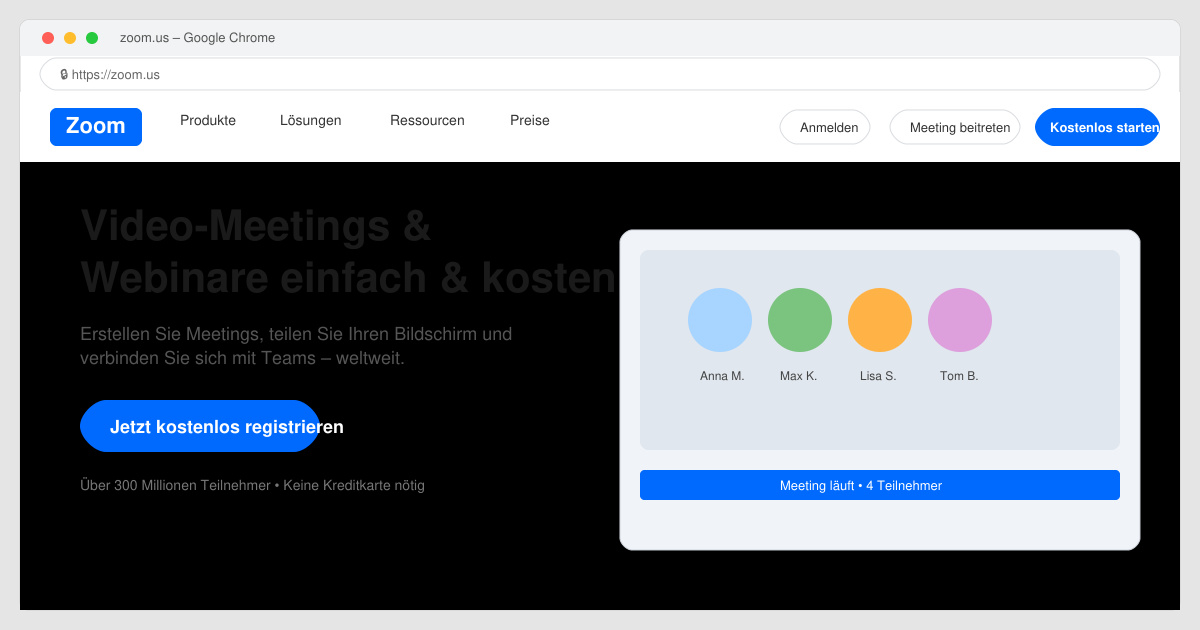Image resolution: width=1200 pixels, height=630 pixels.
Task: Open the Lösungen menu
Action: (x=311, y=120)
